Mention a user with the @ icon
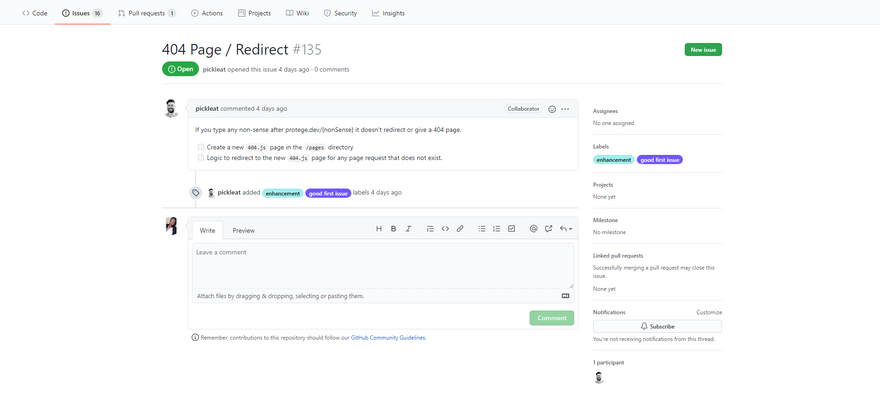Screen dimensions: 880x401 pos(534,229)
